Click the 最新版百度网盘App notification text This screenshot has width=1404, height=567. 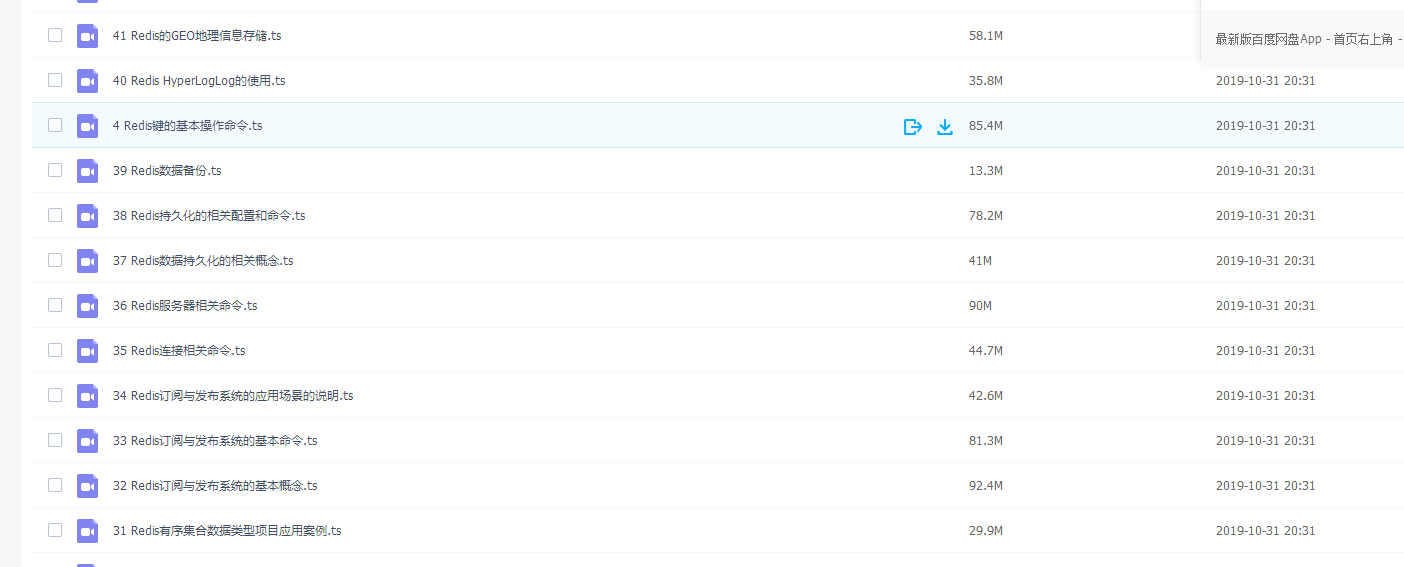[1309, 39]
